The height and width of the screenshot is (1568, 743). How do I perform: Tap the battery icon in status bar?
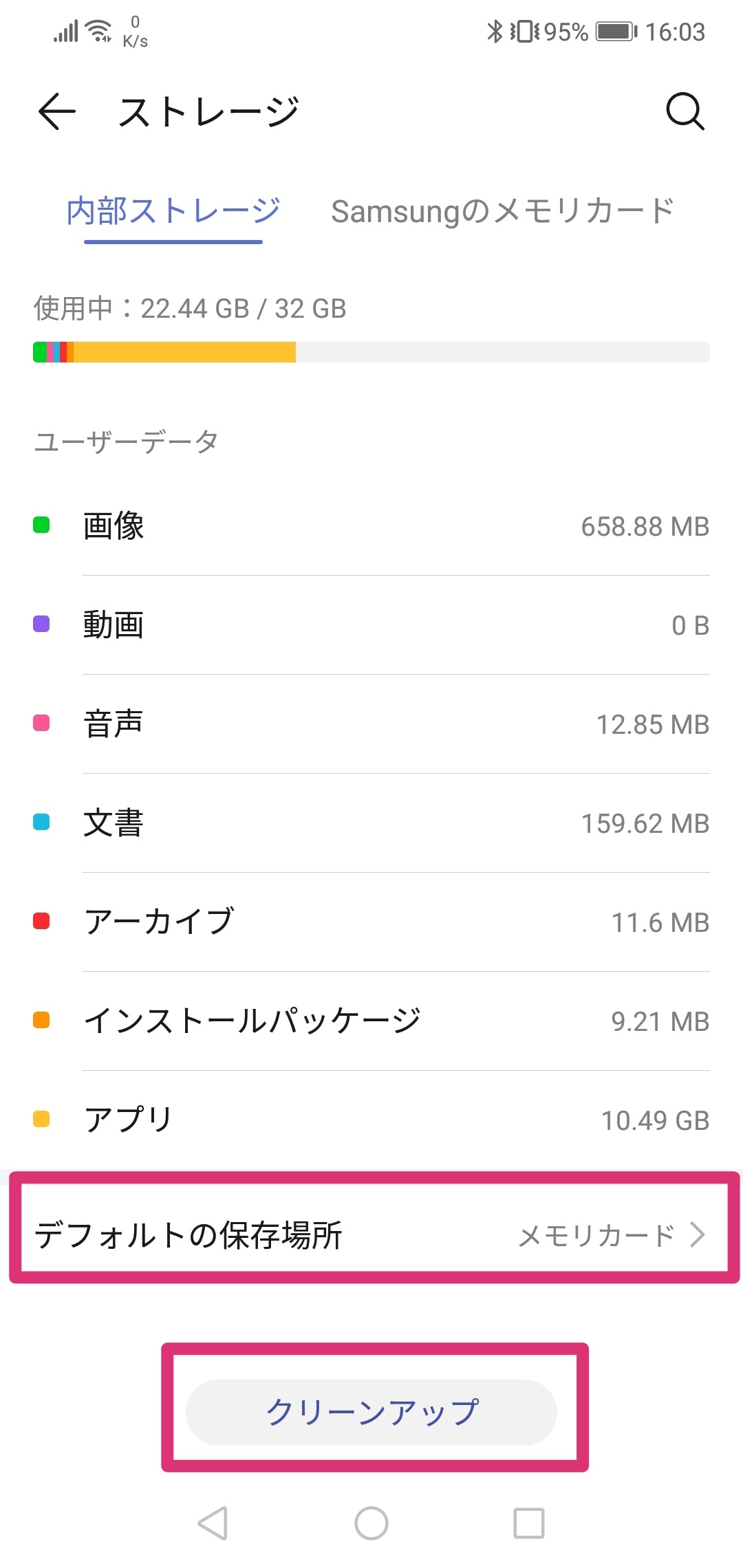point(616,32)
